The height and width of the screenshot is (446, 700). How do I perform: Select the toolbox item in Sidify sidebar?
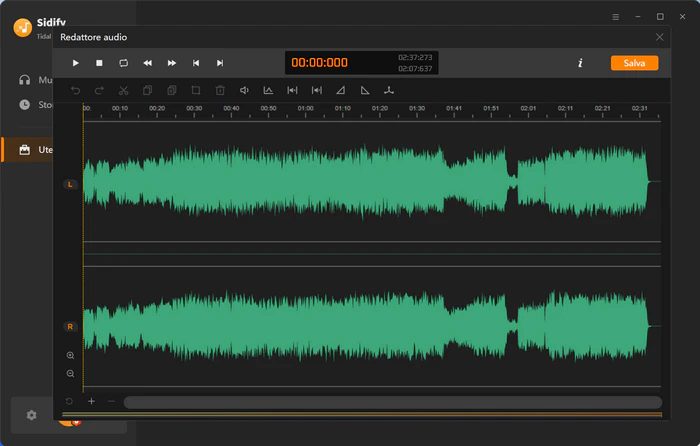[25, 150]
